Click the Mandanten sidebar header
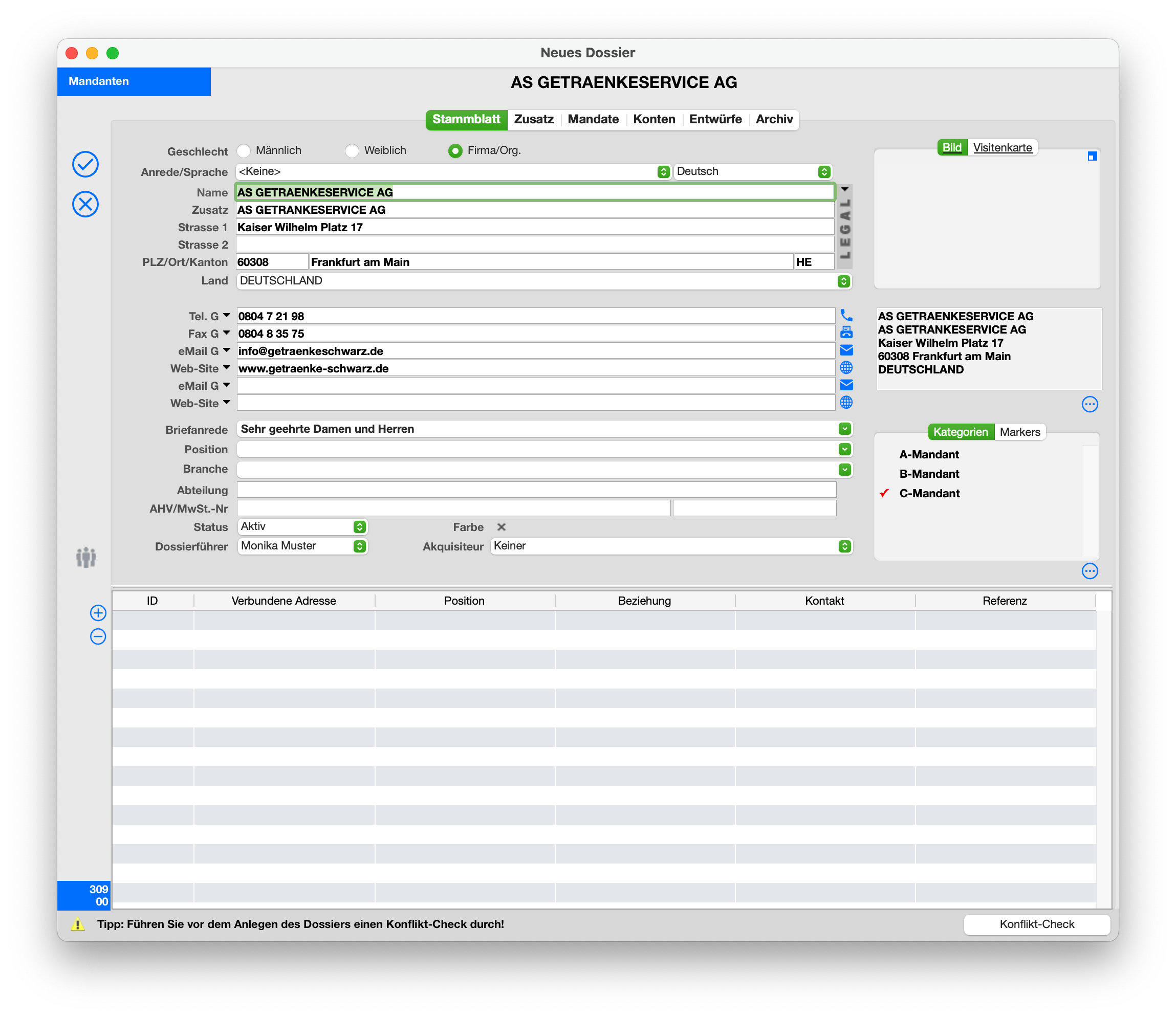This screenshot has height=1017, width=1176. tap(134, 81)
